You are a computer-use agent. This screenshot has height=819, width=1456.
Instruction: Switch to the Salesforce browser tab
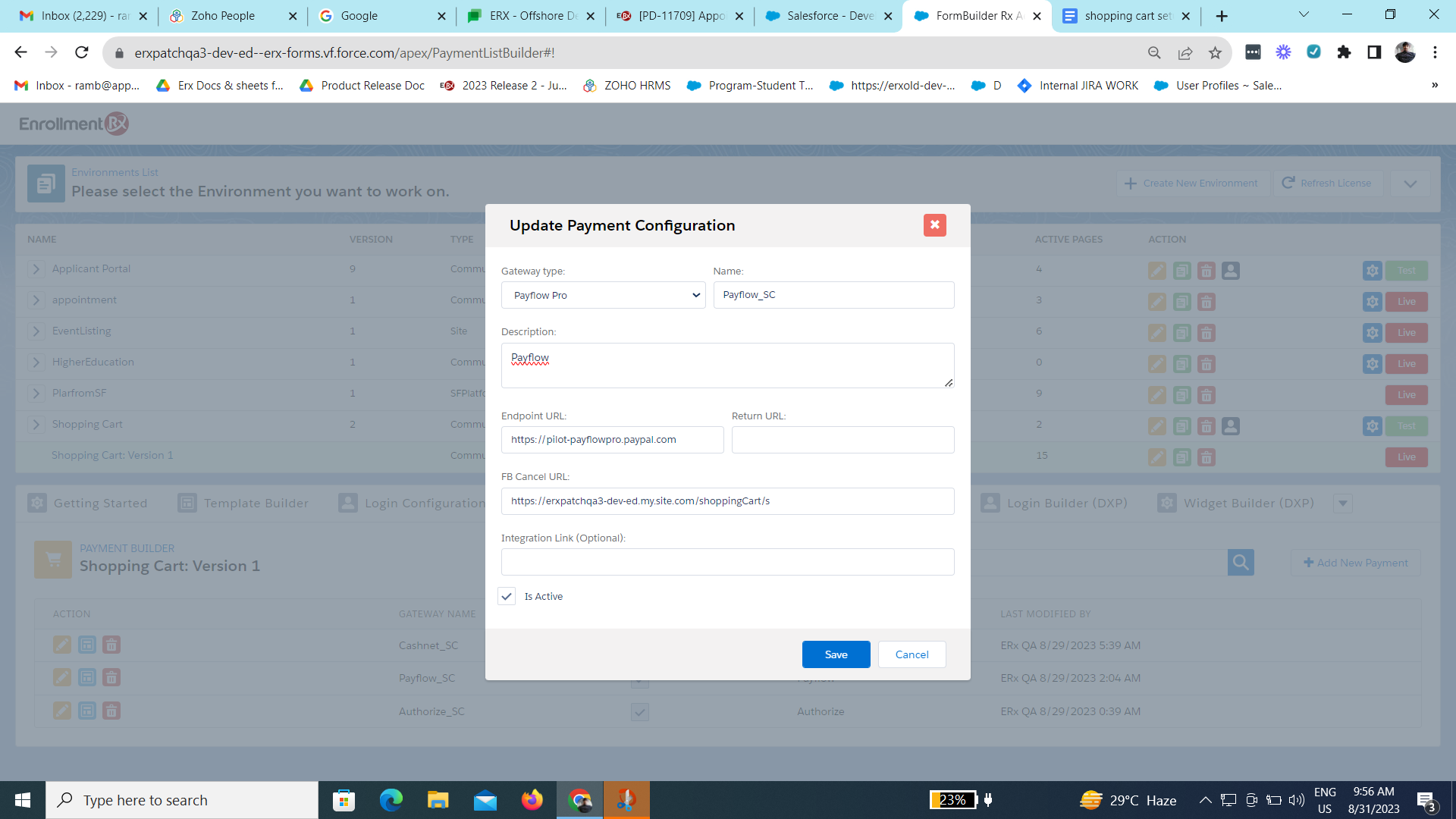click(830, 16)
